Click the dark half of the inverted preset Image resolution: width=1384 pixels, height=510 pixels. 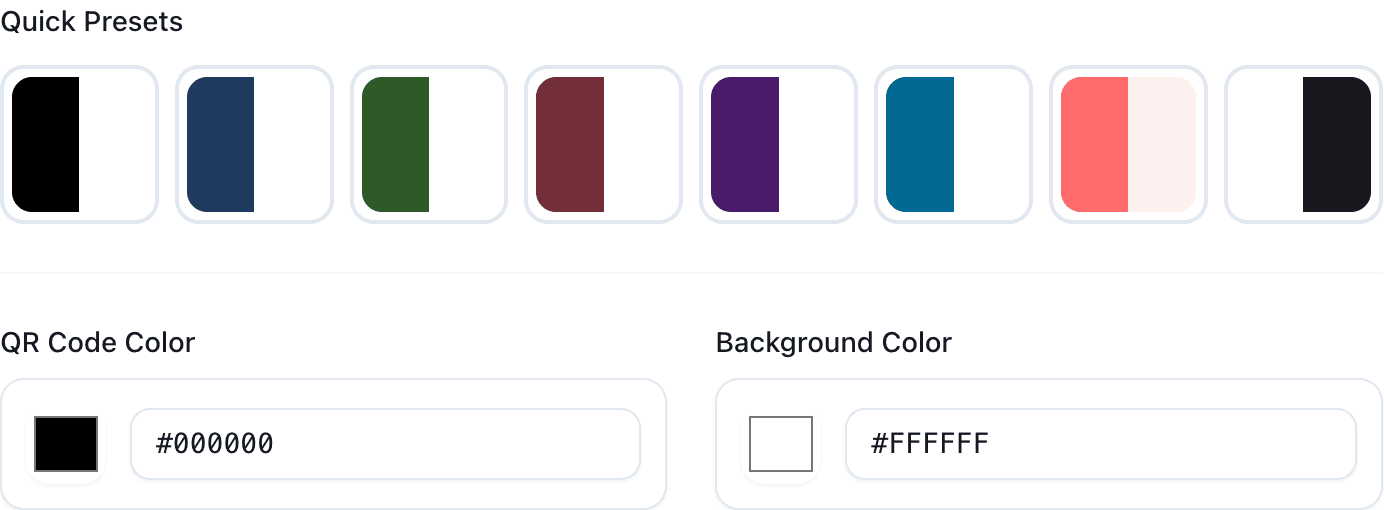(1336, 144)
